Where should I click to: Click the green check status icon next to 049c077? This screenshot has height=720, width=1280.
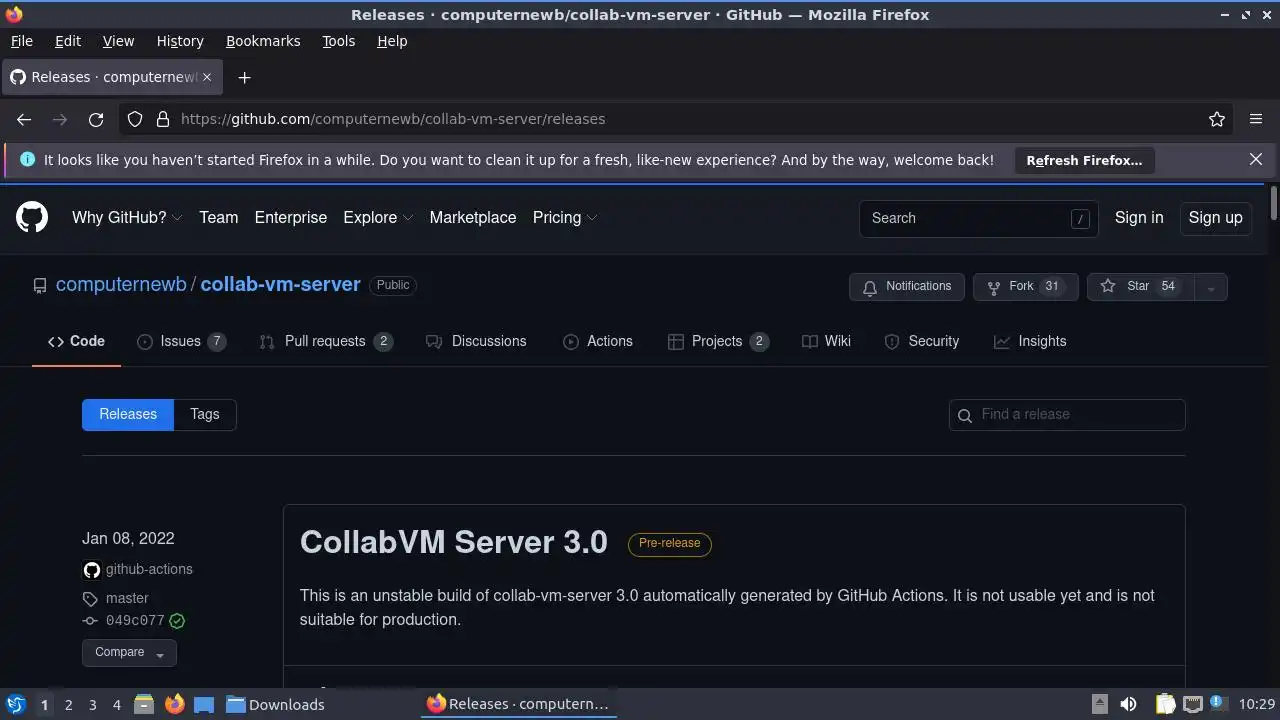177,621
